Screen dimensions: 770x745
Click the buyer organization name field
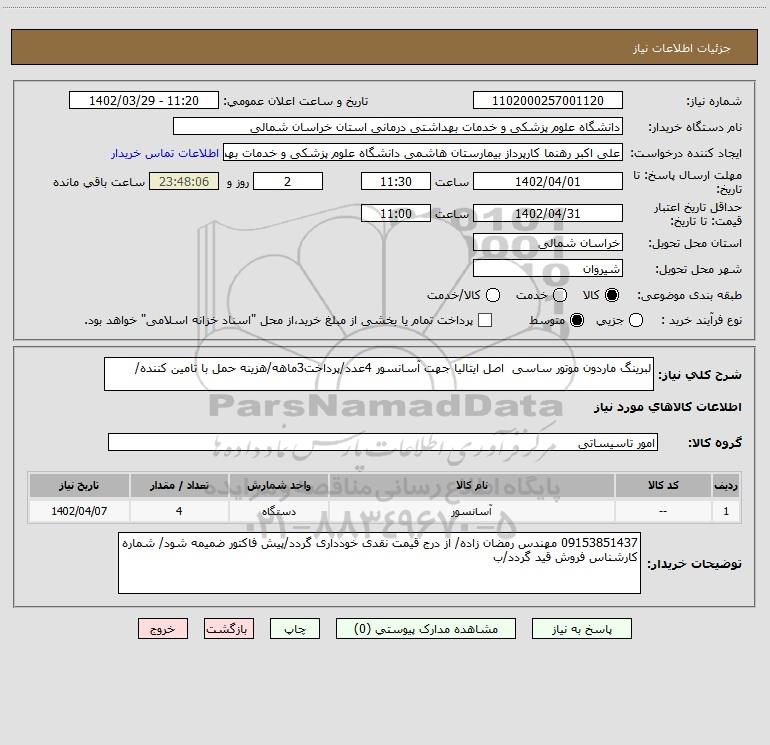point(398,126)
